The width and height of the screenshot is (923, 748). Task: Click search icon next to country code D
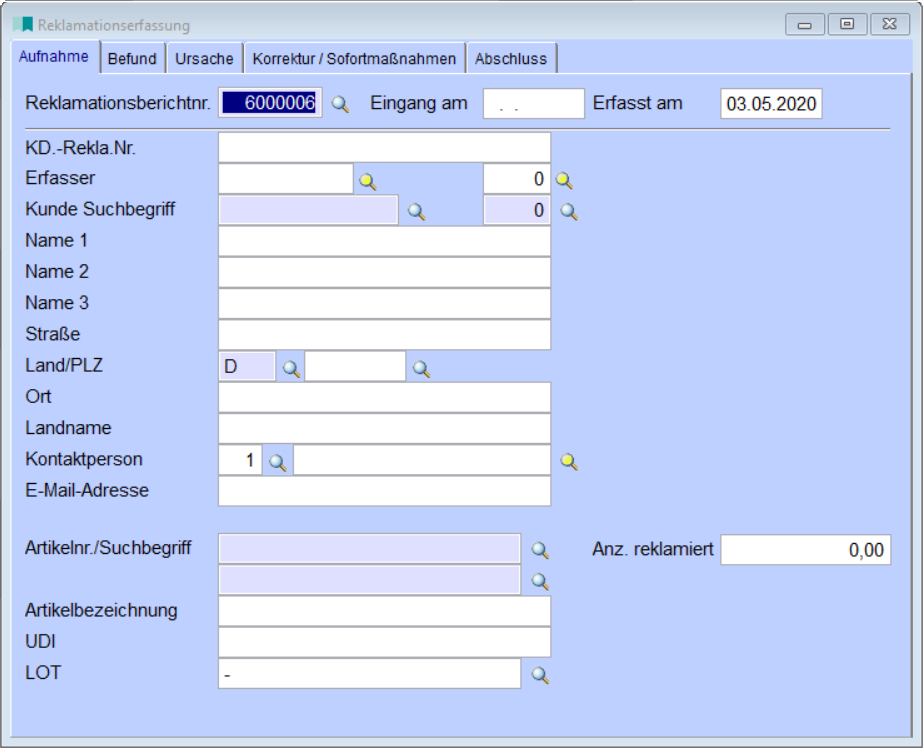pos(291,368)
